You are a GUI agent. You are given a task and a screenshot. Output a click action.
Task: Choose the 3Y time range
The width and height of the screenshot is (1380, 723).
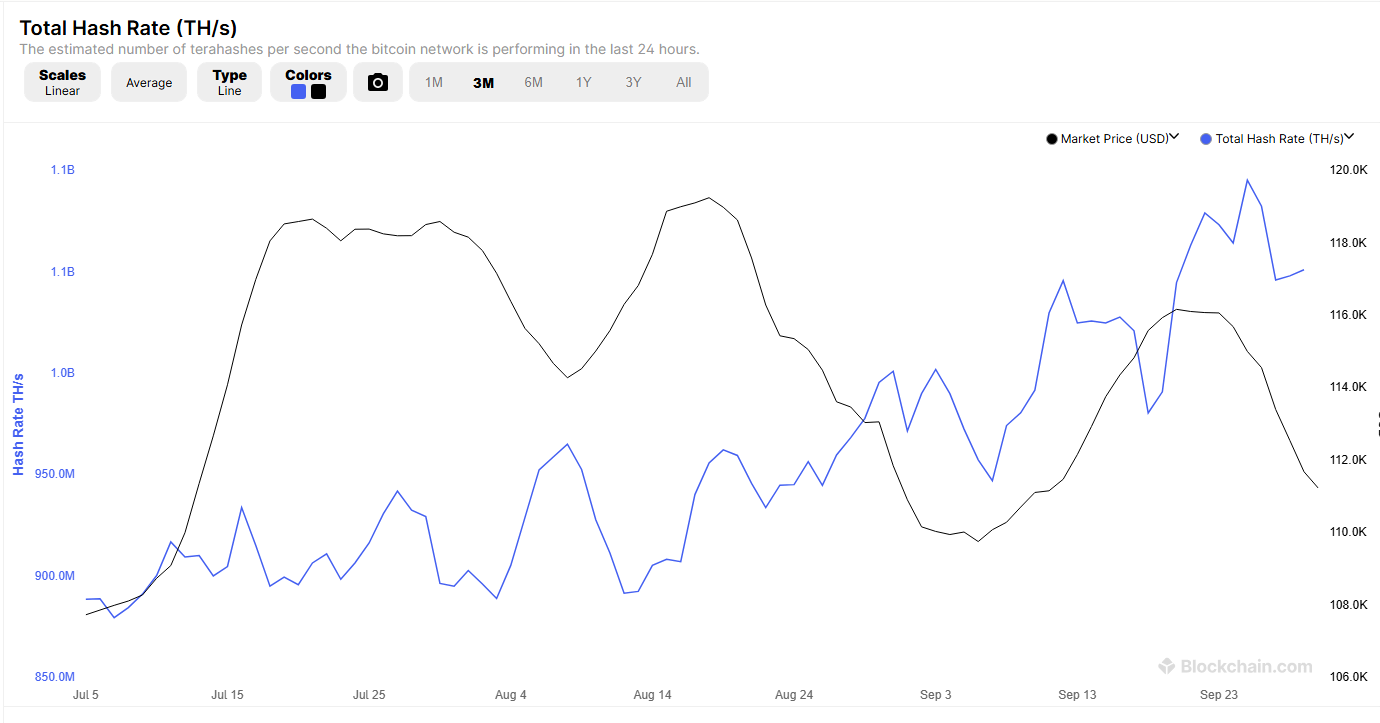pyautogui.click(x=634, y=83)
